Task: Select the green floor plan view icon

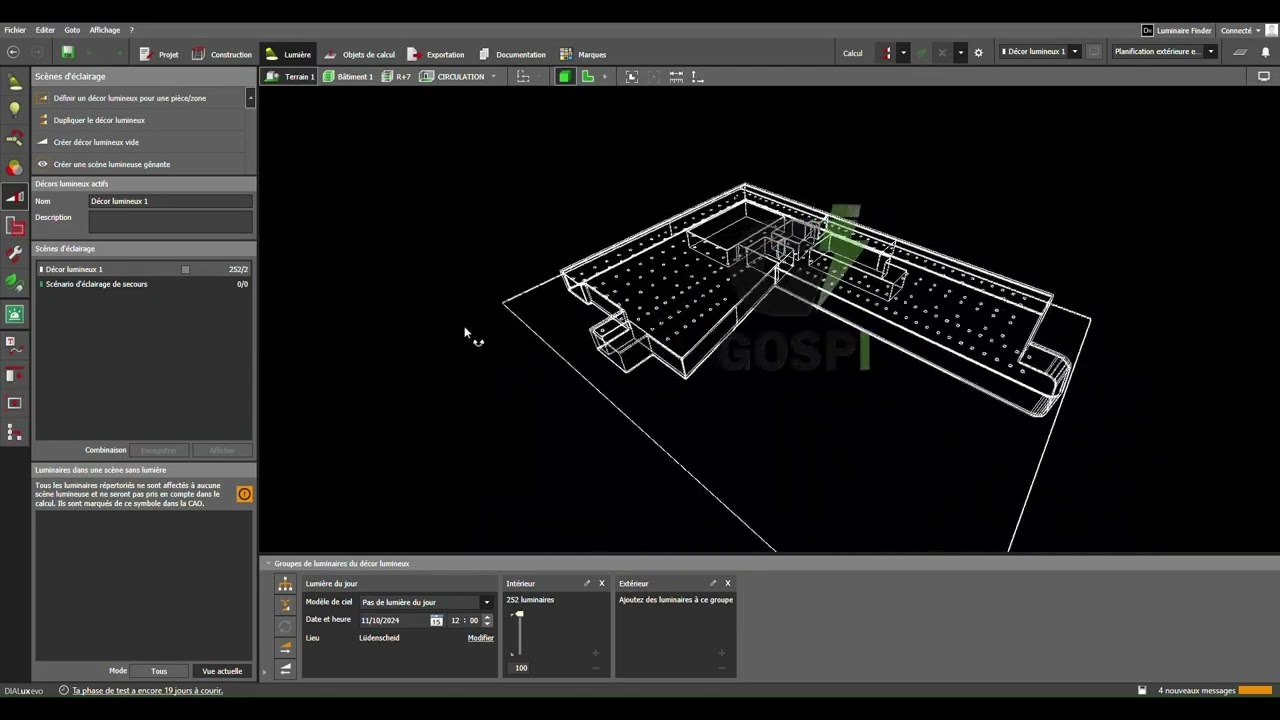Action: [x=588, y=76]
